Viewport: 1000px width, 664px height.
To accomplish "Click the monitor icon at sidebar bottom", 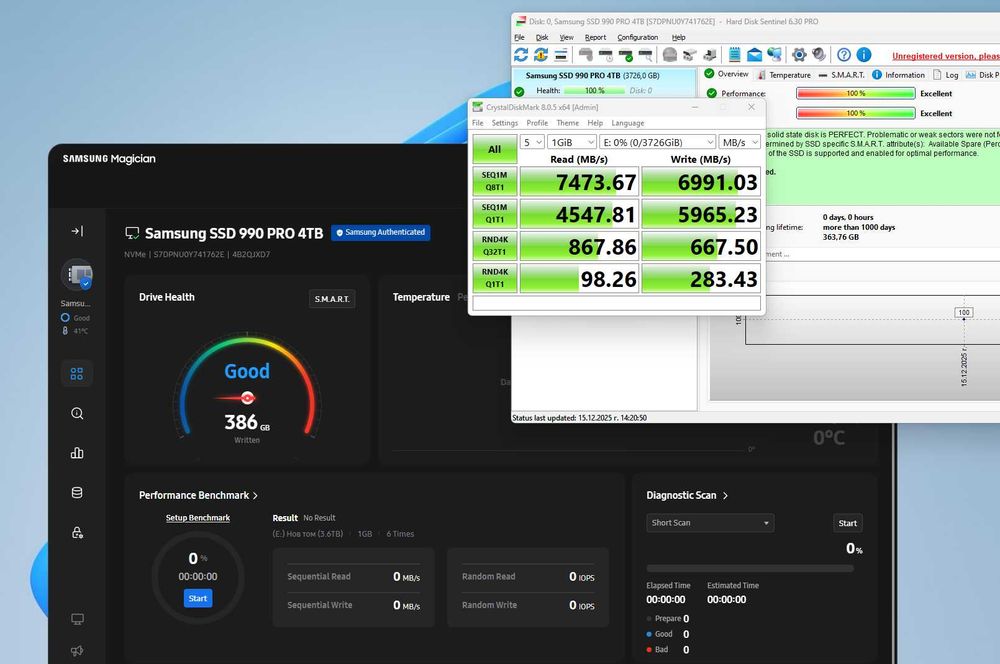I will pos(77,619).
